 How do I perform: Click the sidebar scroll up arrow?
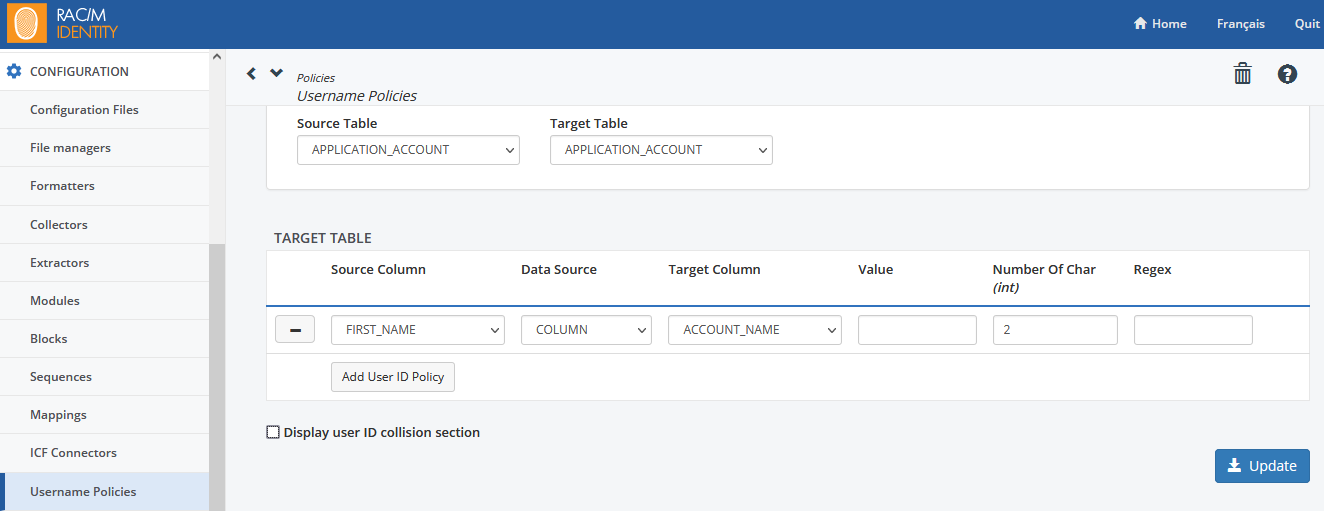217,57
